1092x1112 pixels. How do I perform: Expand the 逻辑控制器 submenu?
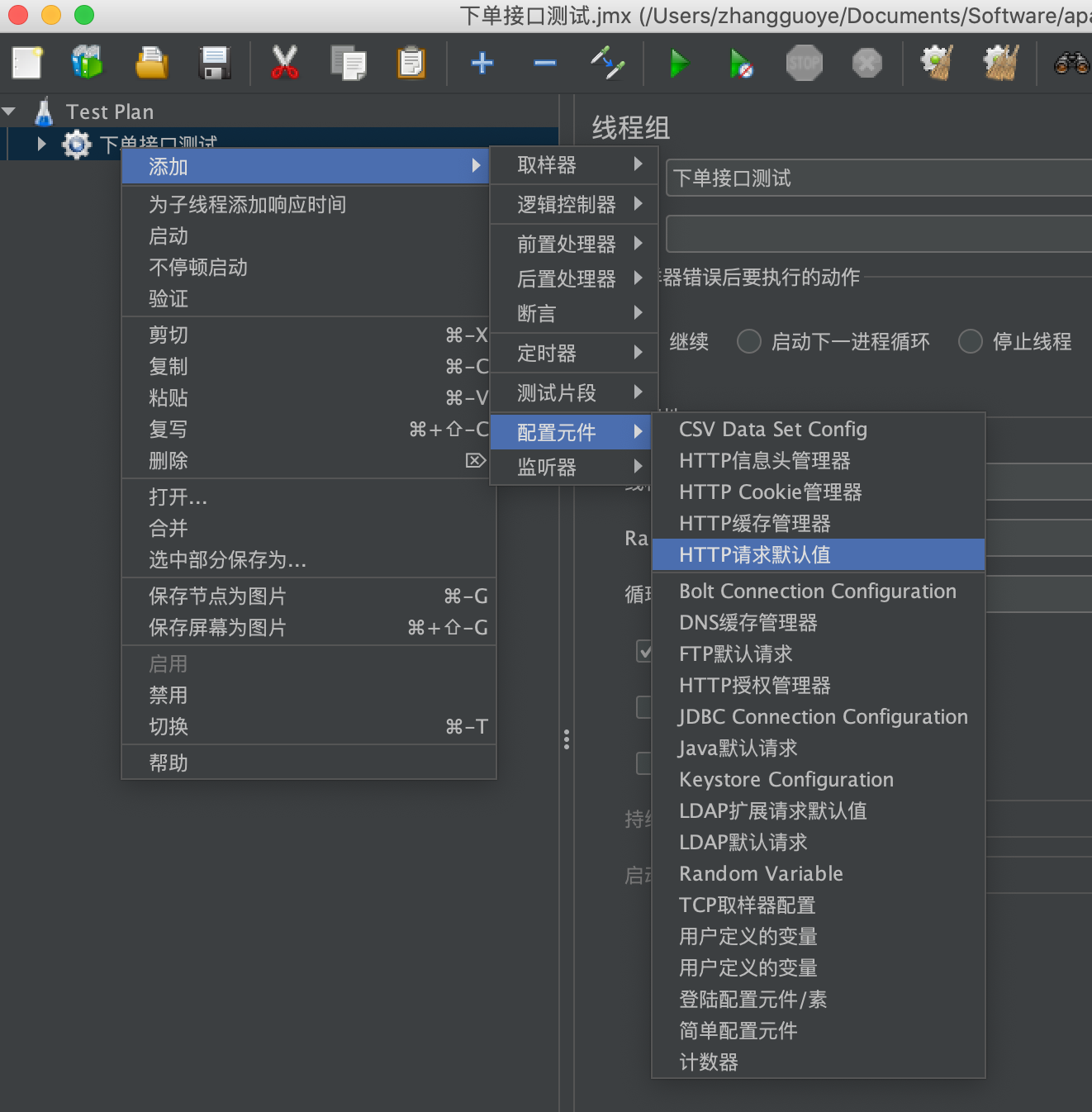(x=574, y=204)
